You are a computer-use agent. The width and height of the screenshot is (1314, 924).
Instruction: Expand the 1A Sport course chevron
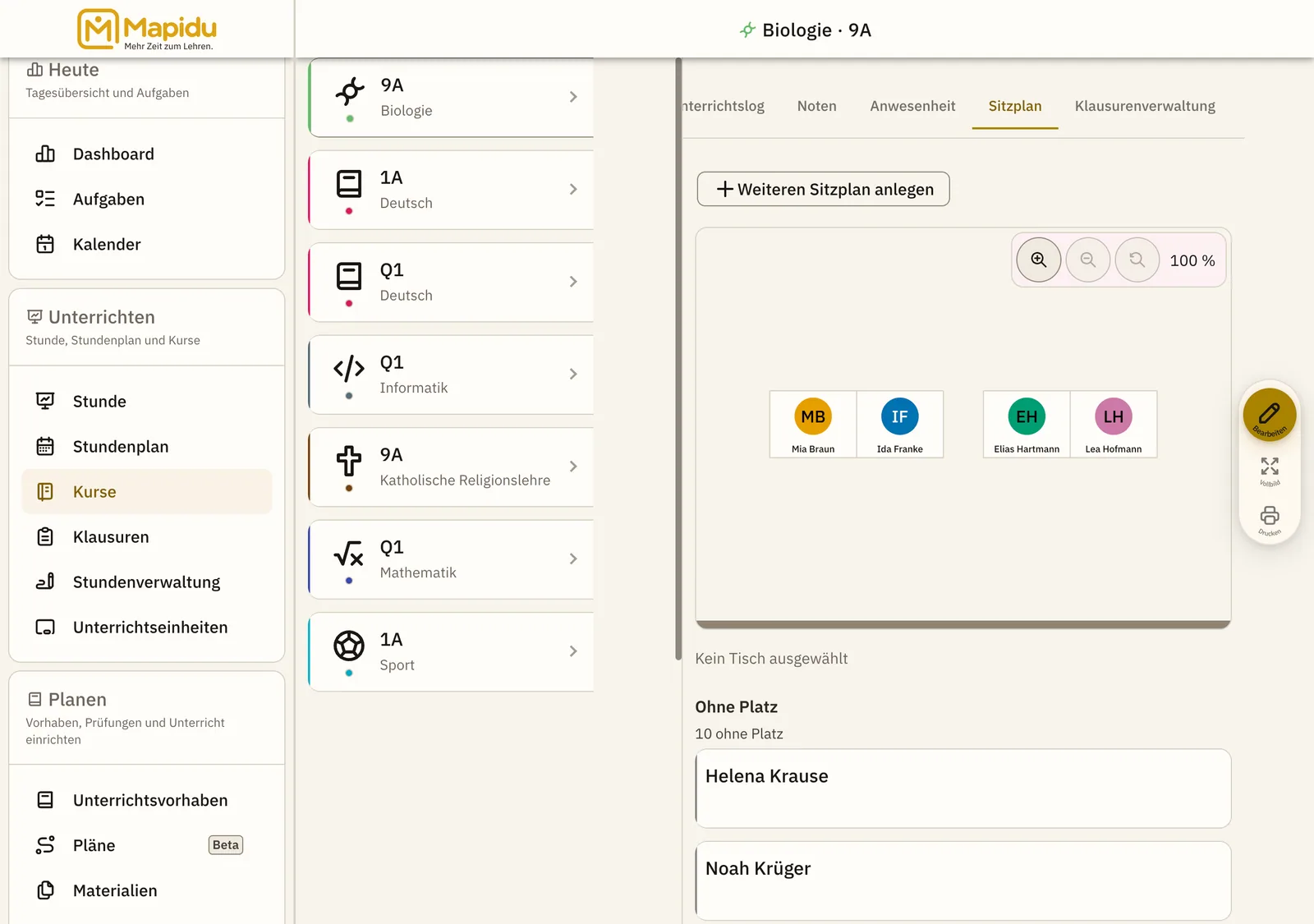(573, 651)
